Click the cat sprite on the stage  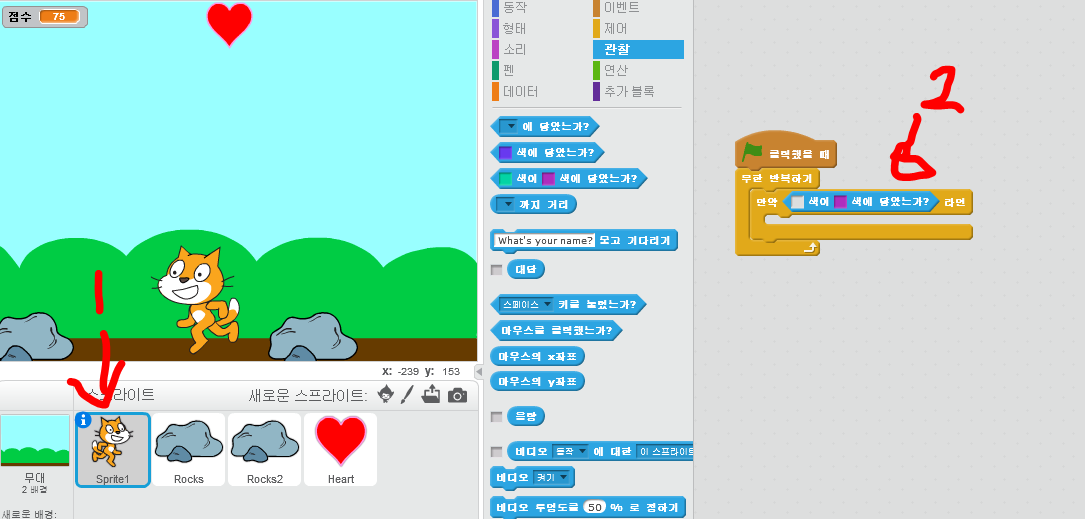point(197,298)
